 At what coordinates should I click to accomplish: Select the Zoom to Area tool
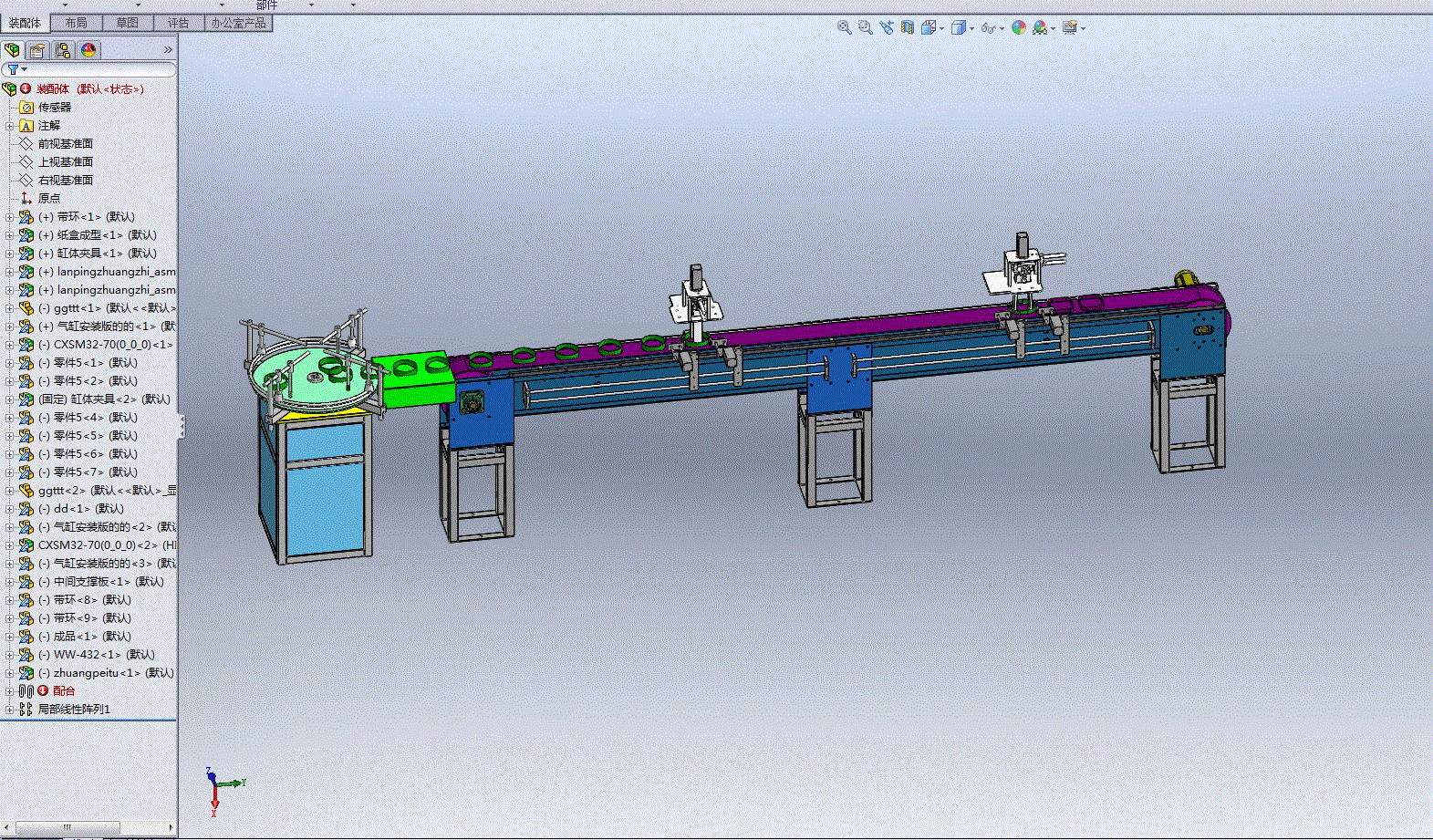pyautogui.click(x=866, y=28)
